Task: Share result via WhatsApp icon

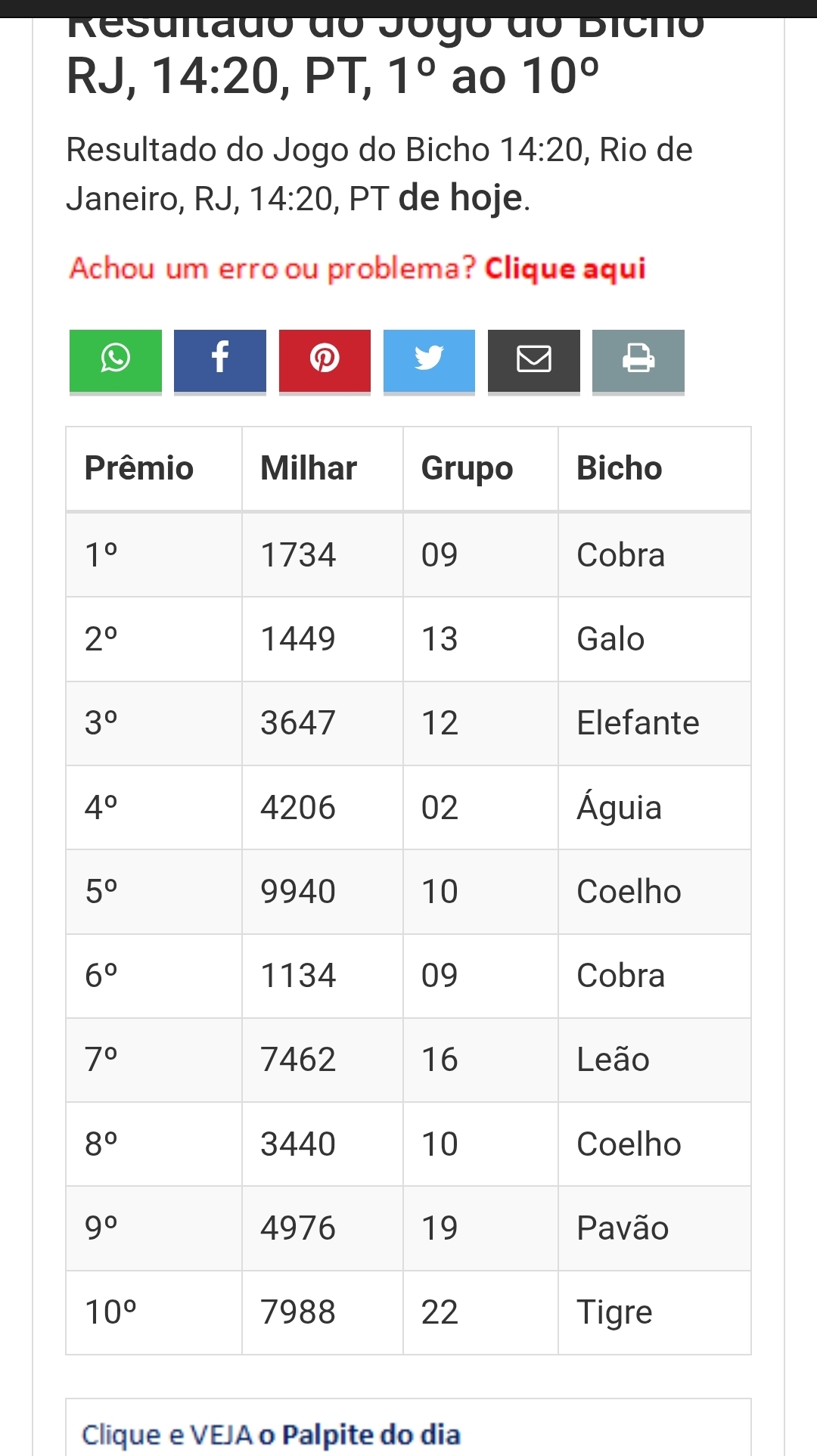Action: click(115, 360)
